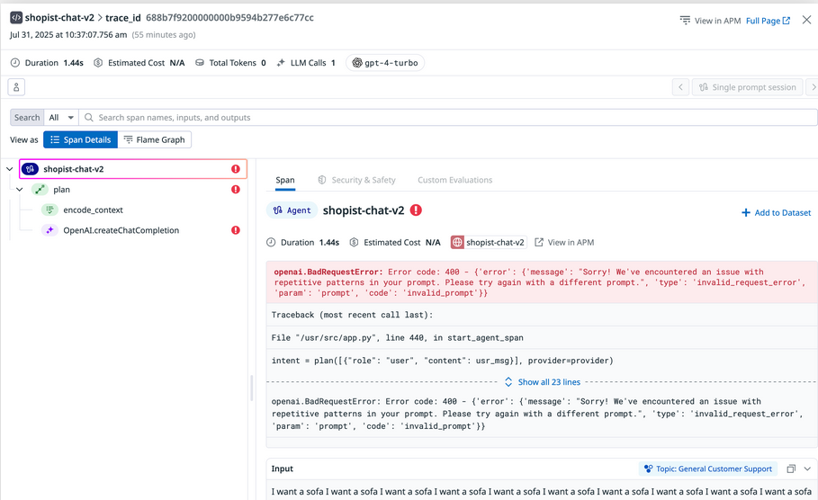Viewport: 818px width, 500px height.
Task: Open the Security & Safety tab
Action: (x=356, y=180)
